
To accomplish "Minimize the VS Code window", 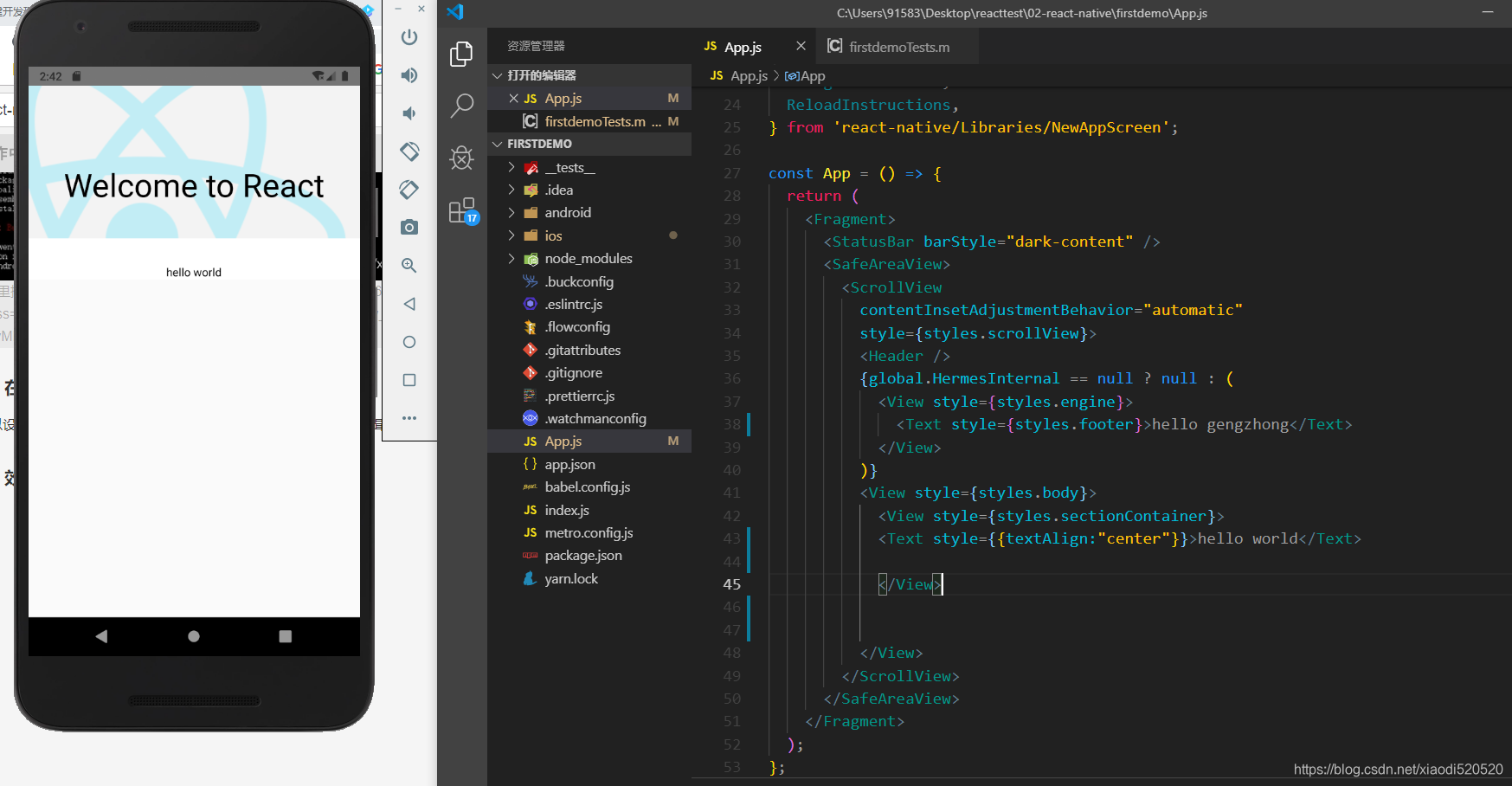I will (x=1489, y=12).
